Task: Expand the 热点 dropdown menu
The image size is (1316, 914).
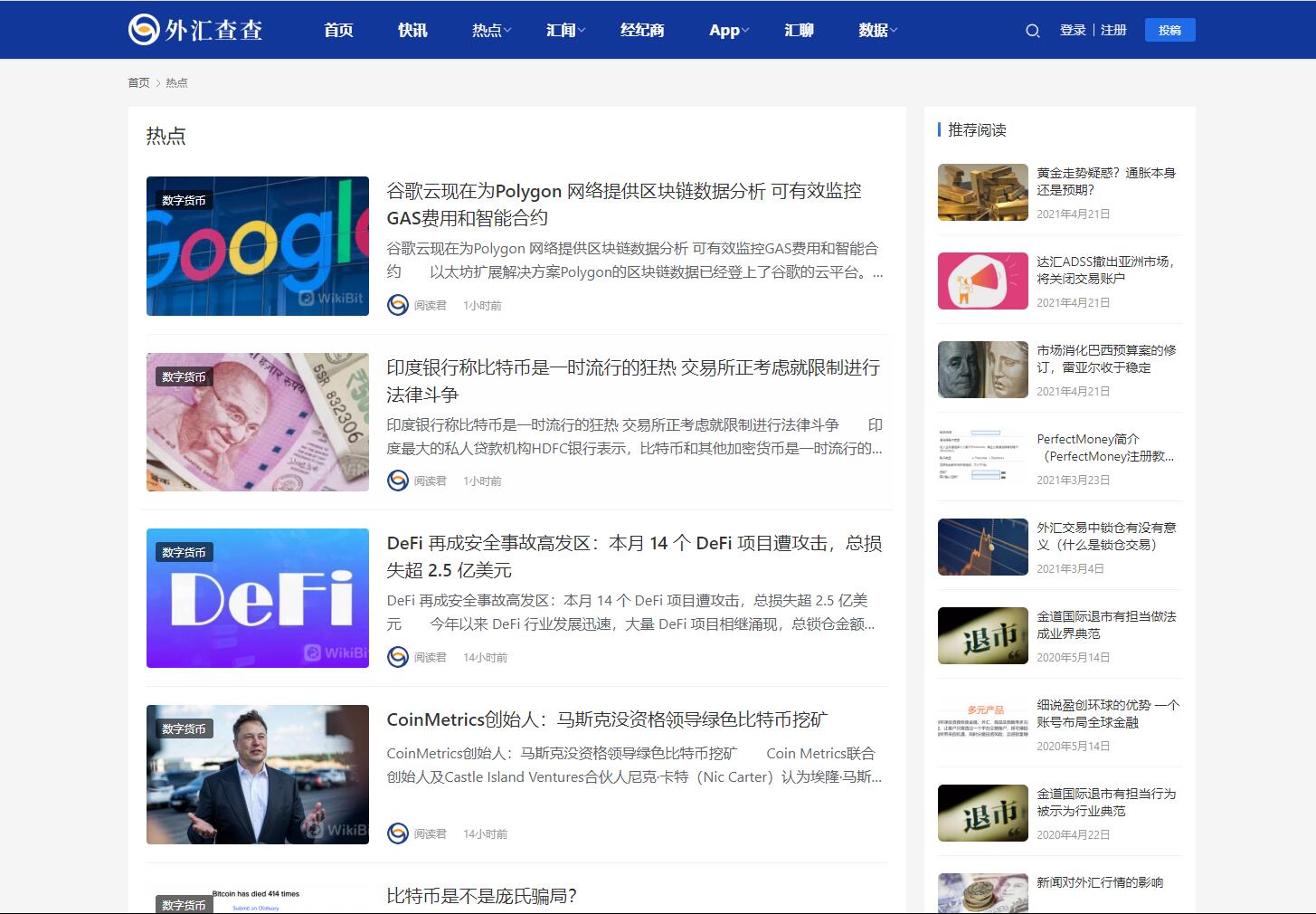Action: click(489, 30)
